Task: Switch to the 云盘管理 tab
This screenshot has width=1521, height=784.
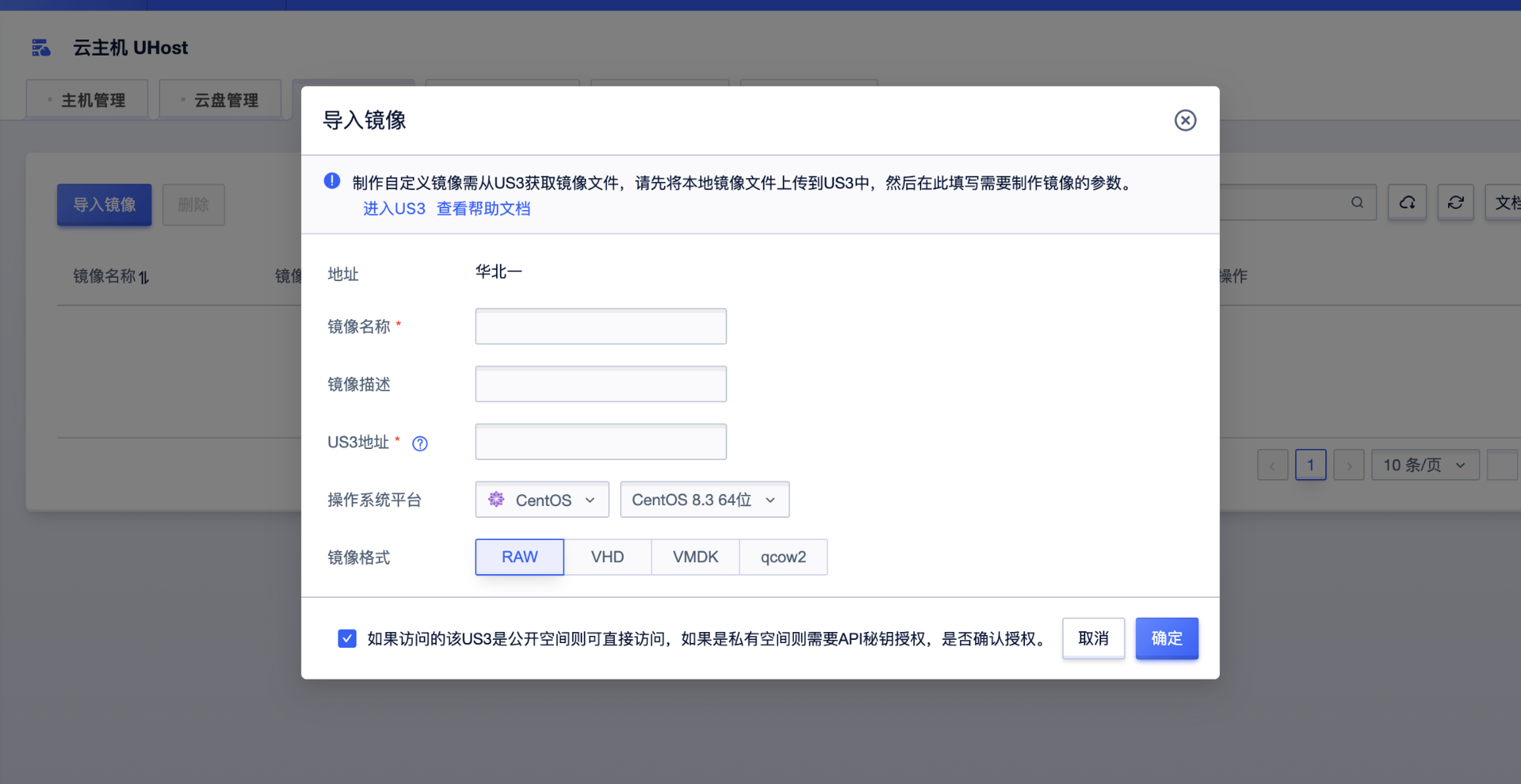Action: coord(220,101)
